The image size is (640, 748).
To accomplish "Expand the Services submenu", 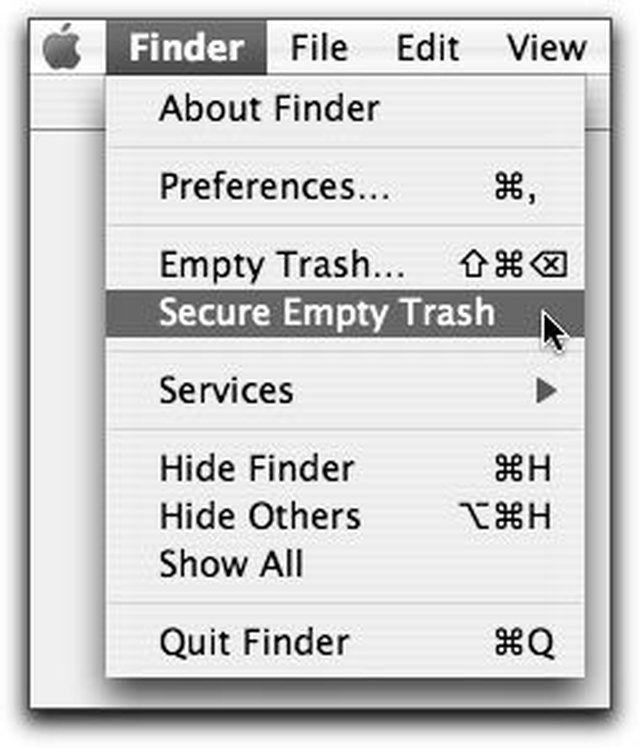I will [x=345, y=391].
